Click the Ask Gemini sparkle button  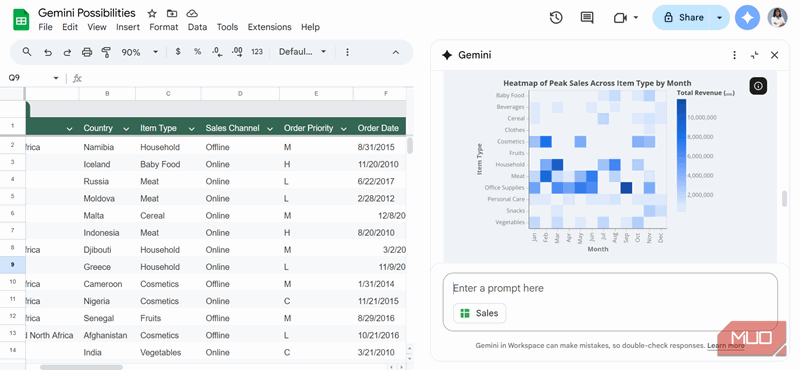click(x=747, y=17)
